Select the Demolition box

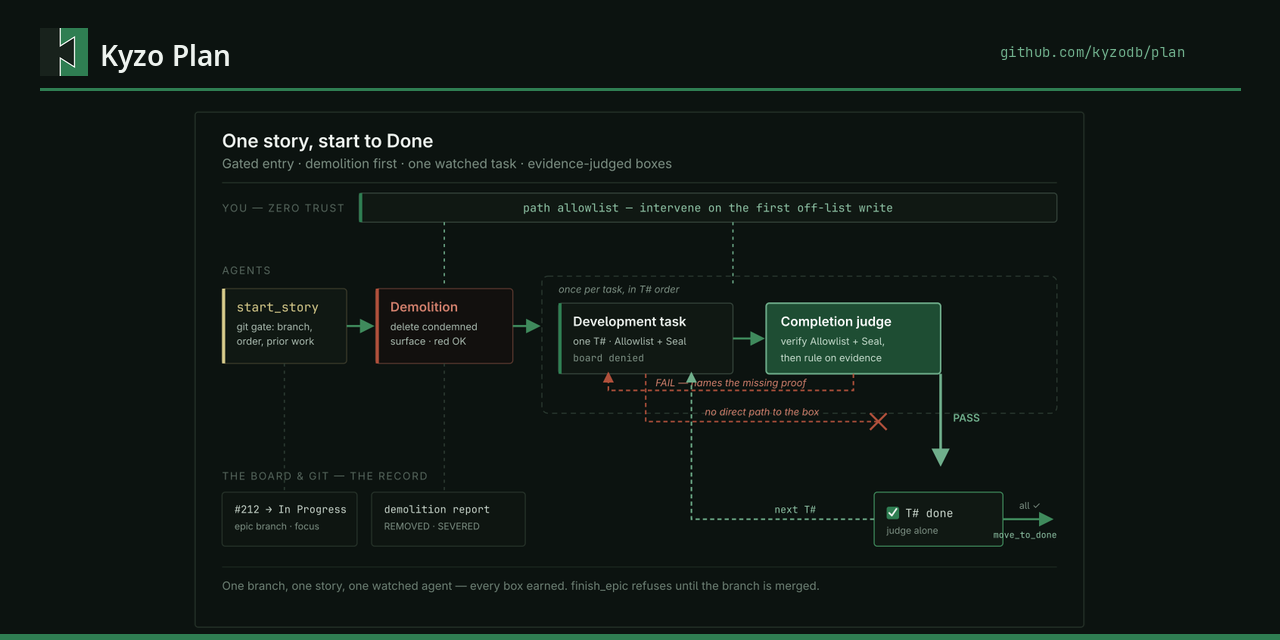(x=444, y=326)
